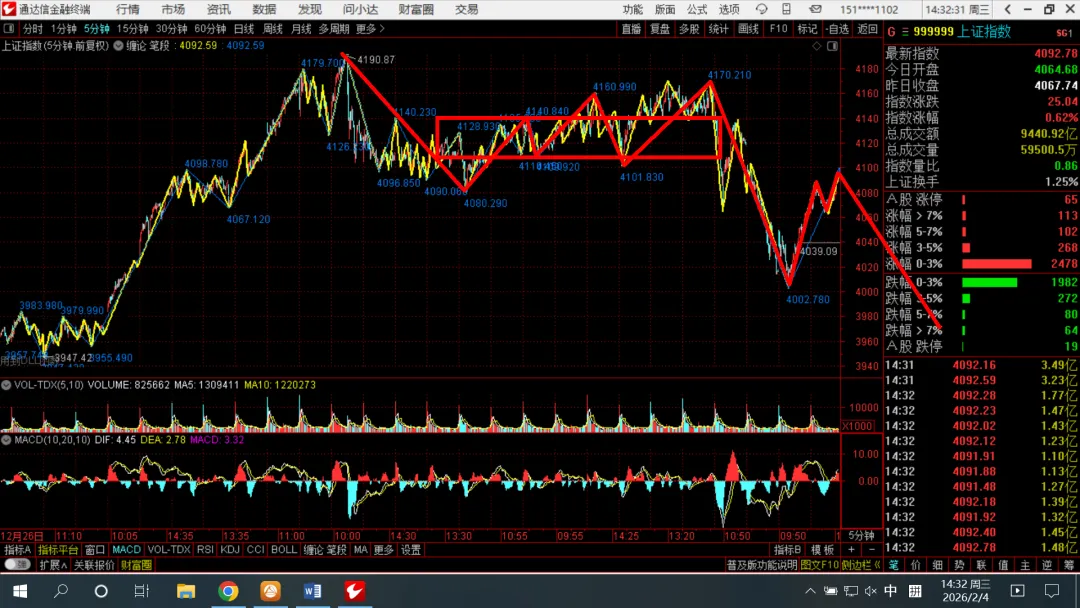This screenshot has height=608, width=1080.
Task: Select the 筹 tab in bottom-right panel
Action: [1069, 565]
